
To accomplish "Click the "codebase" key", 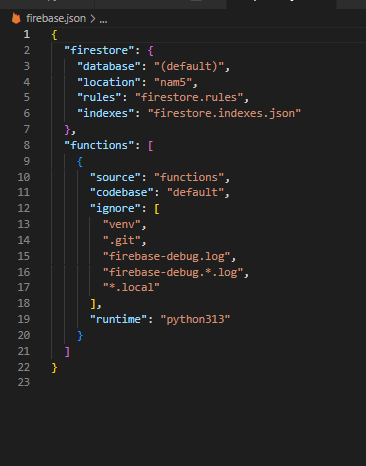I will (x=121, y=192).
